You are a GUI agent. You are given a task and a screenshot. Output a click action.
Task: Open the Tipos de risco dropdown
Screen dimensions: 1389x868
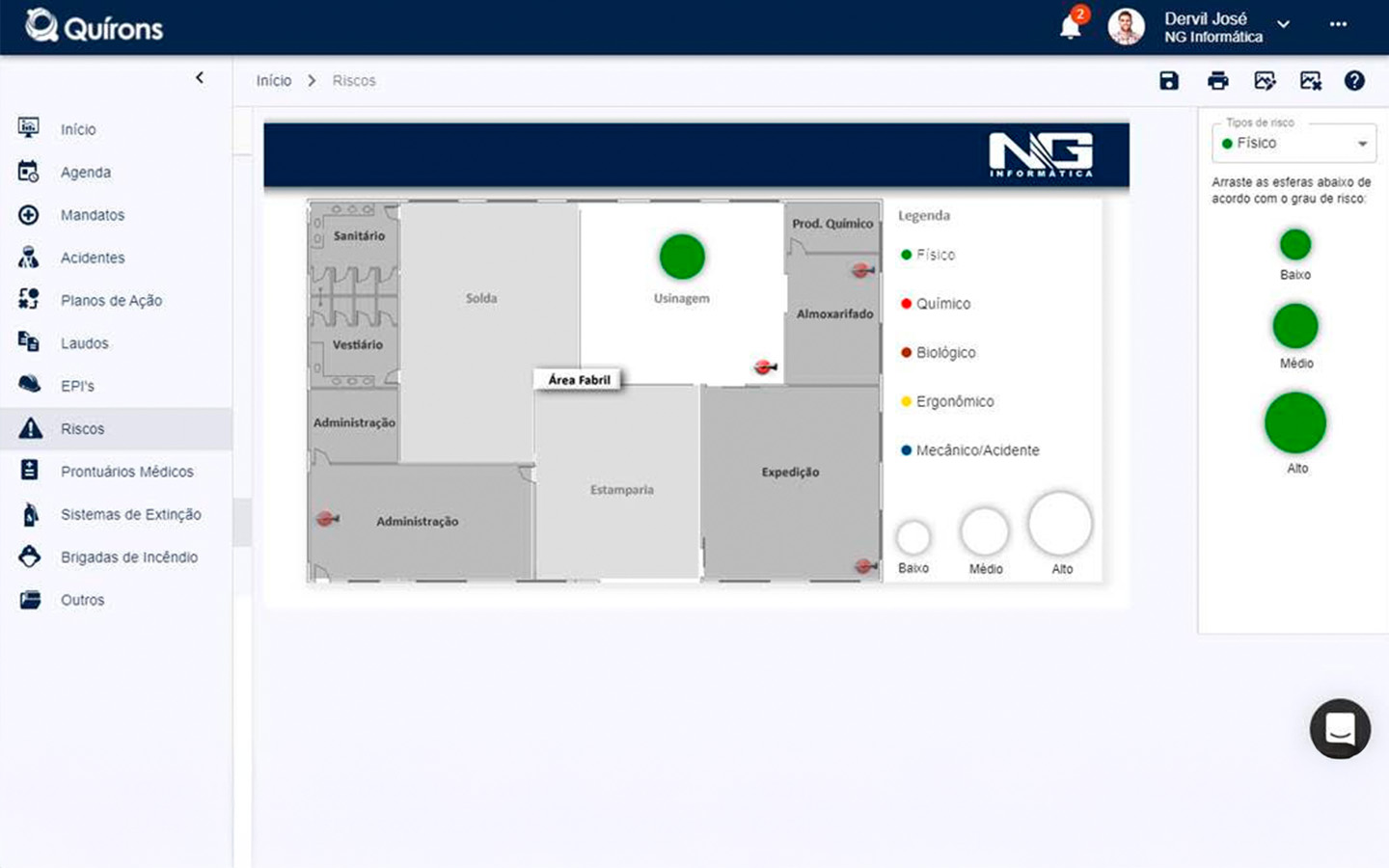pos(1294,144)
